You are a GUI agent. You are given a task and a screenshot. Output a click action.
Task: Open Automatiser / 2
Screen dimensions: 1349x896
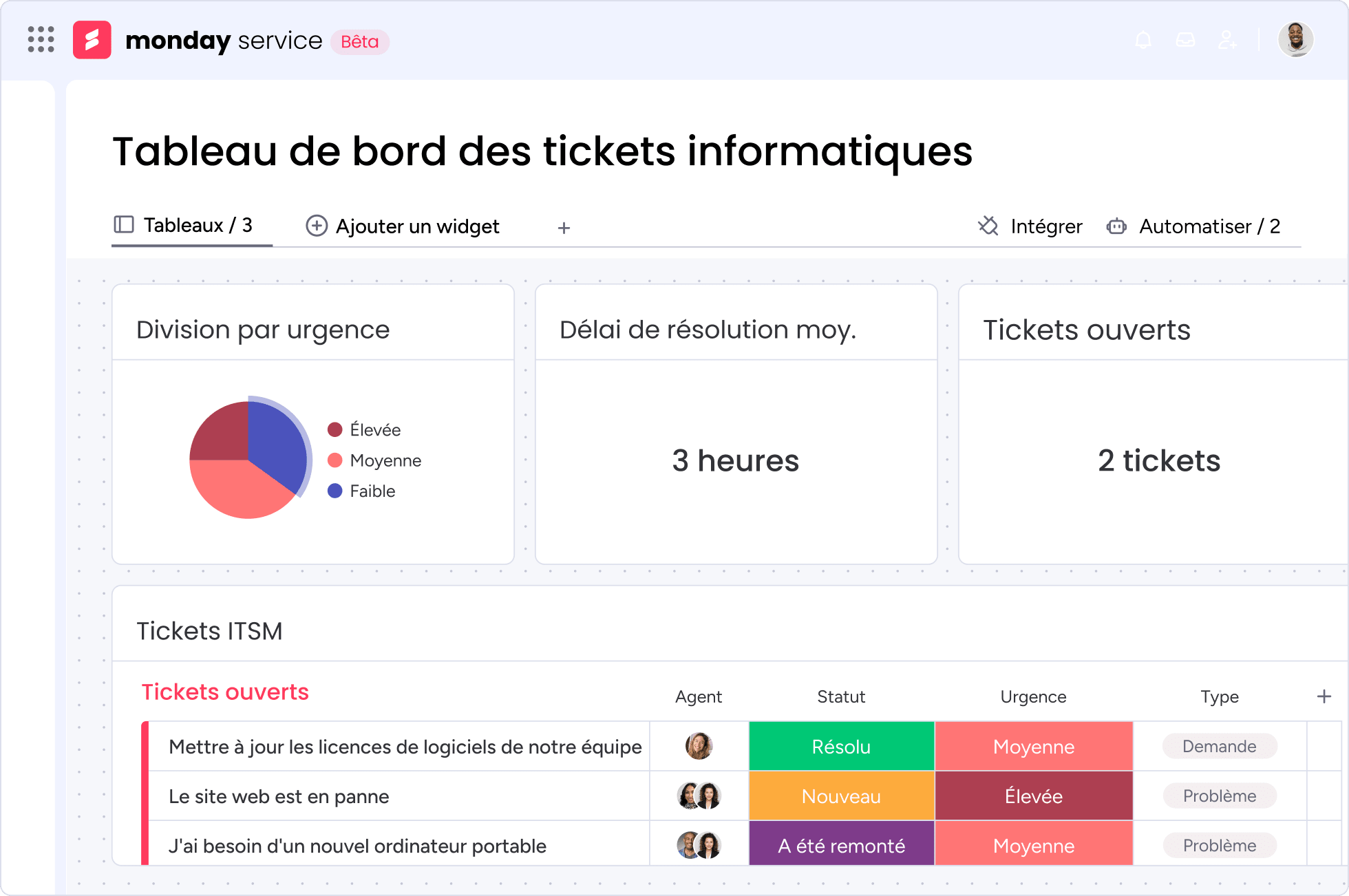click(x=1193, y=226)
